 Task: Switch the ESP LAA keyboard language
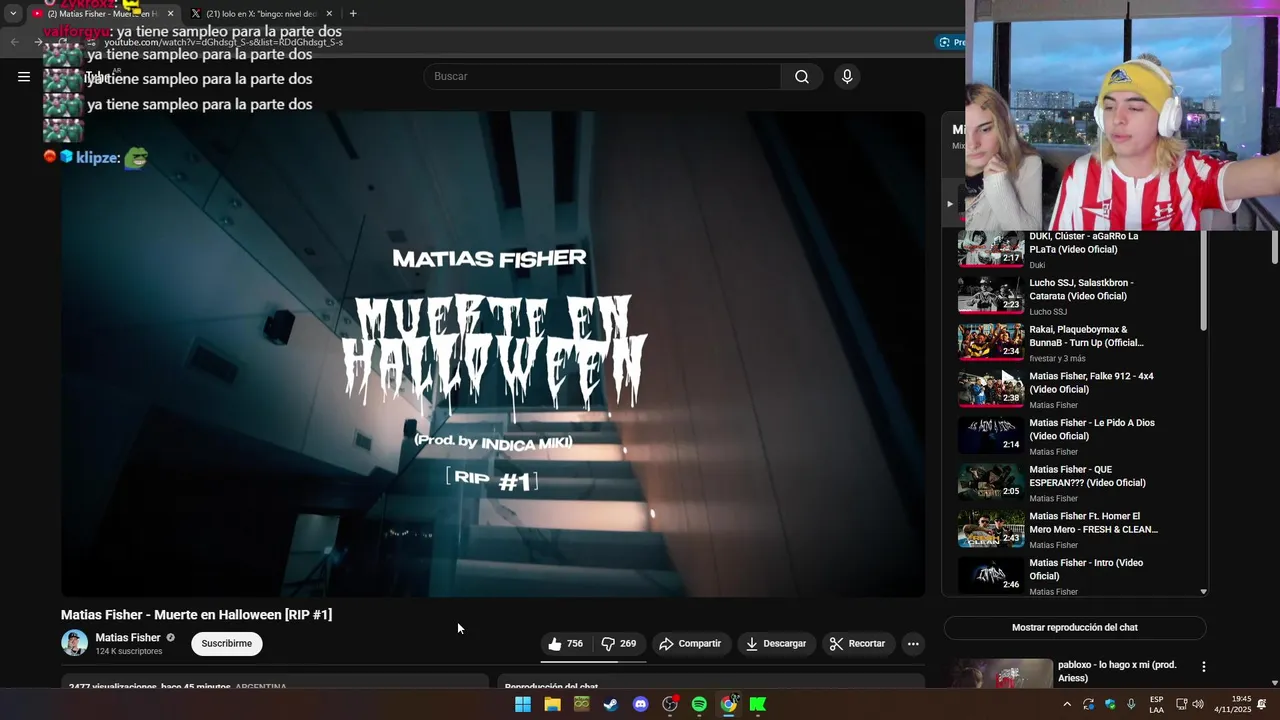(1156, 704)
